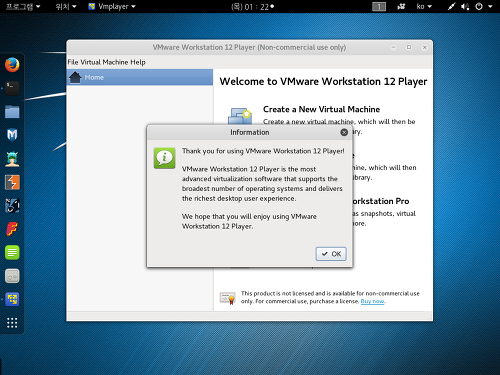Click 'Welcome to VMware Workstation 12 Player' heading
The image size is (500, 375).
tap(323, 82)
